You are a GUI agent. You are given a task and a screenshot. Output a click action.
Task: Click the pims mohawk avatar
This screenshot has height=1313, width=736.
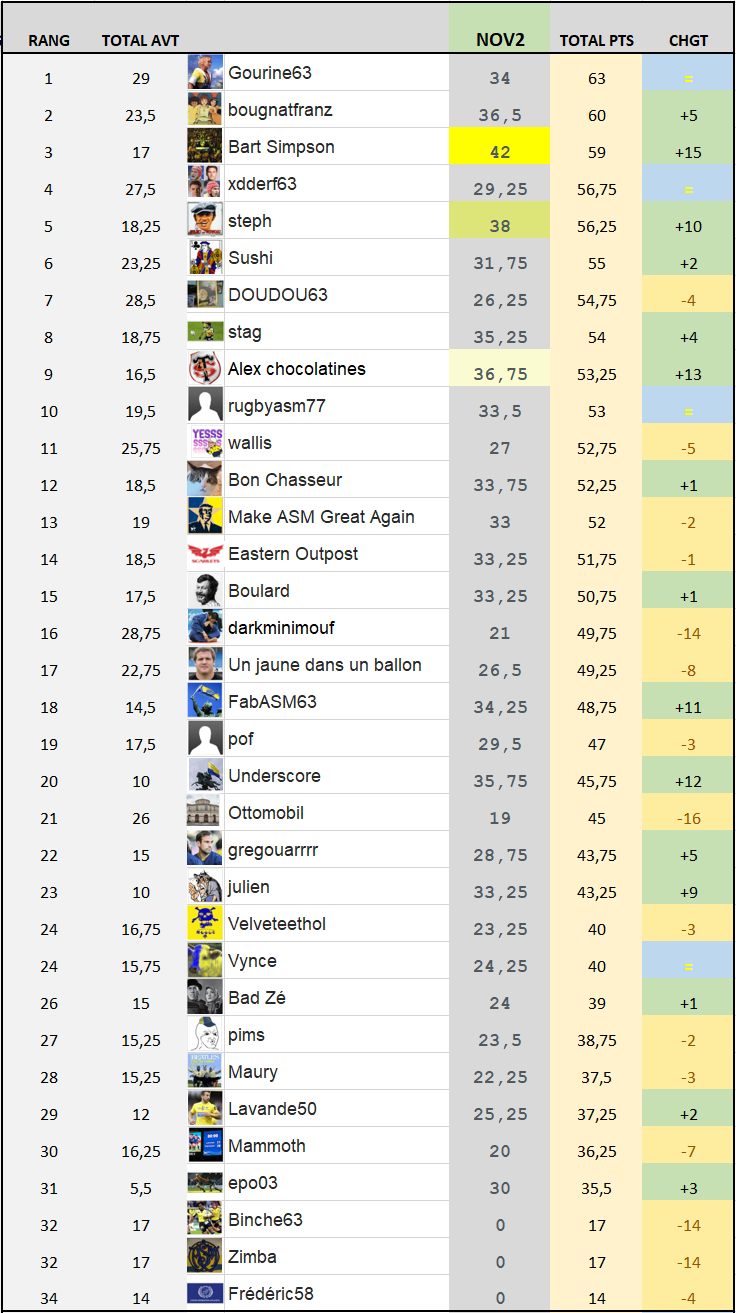(205, 1035)
